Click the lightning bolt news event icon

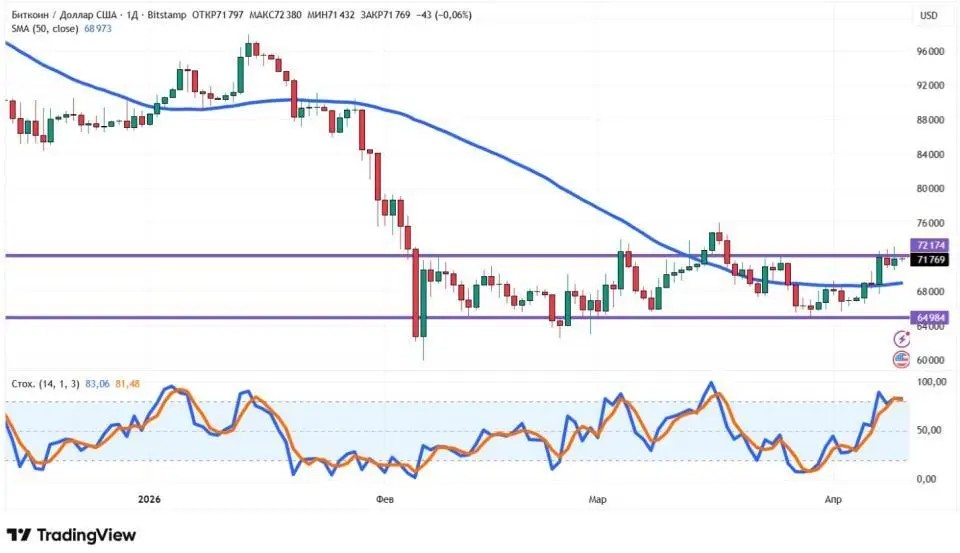coord(901,339)
